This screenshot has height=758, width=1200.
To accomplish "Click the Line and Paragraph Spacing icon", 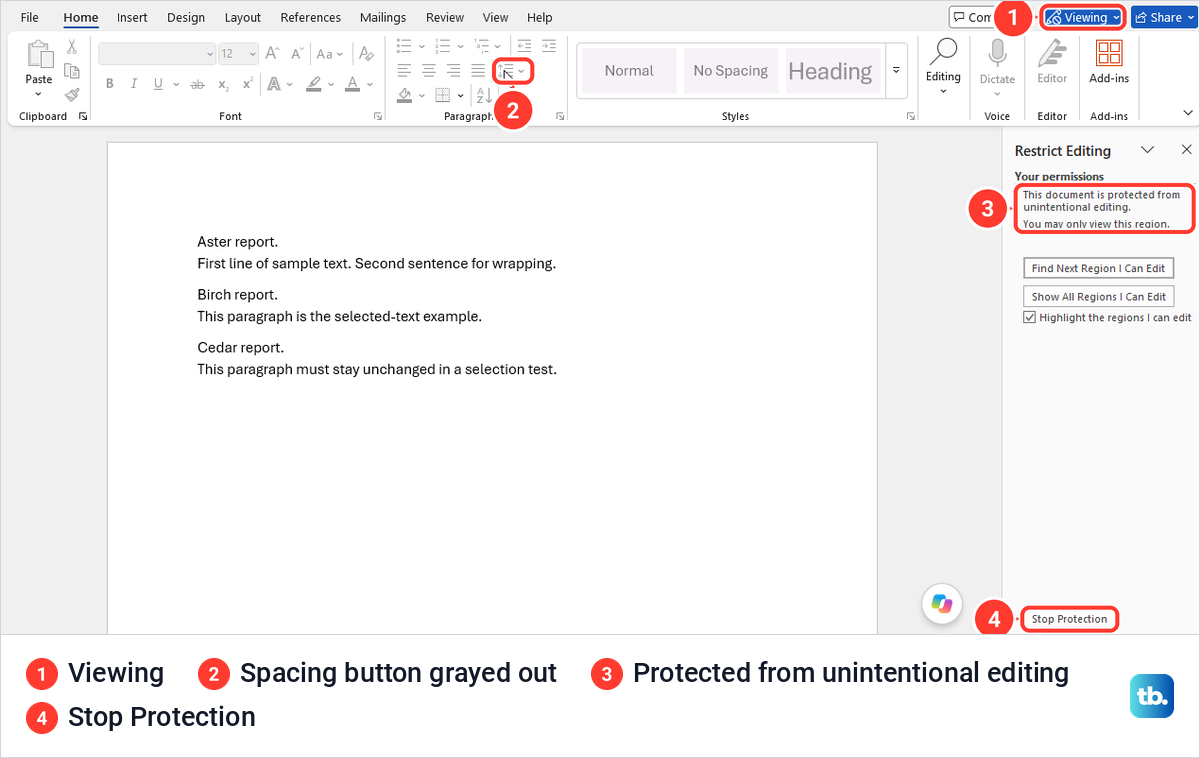I will (507, 71).
